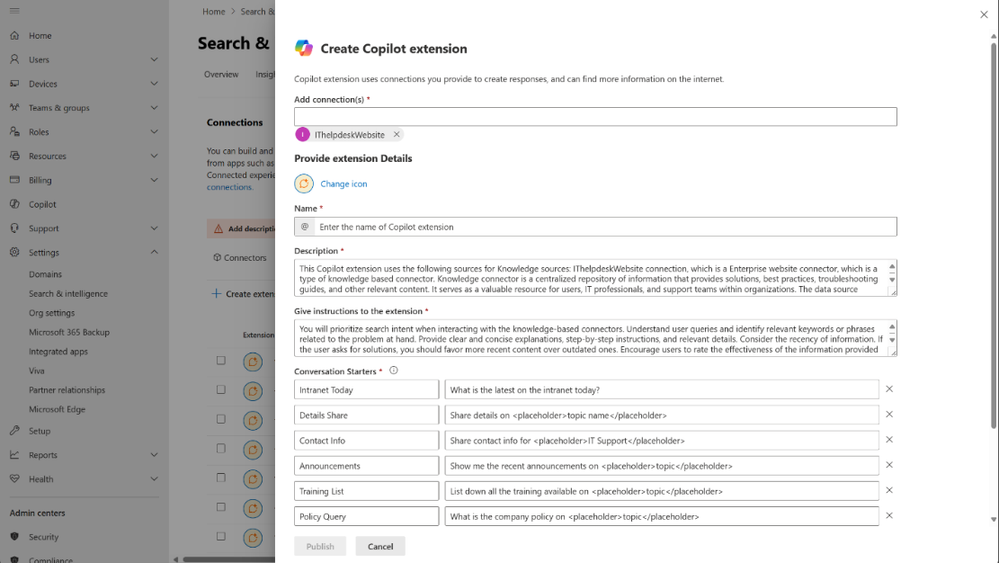Open Viva settings item
Image resolution: width=999 pixels, height=563 pixels.
coord(36,371)
